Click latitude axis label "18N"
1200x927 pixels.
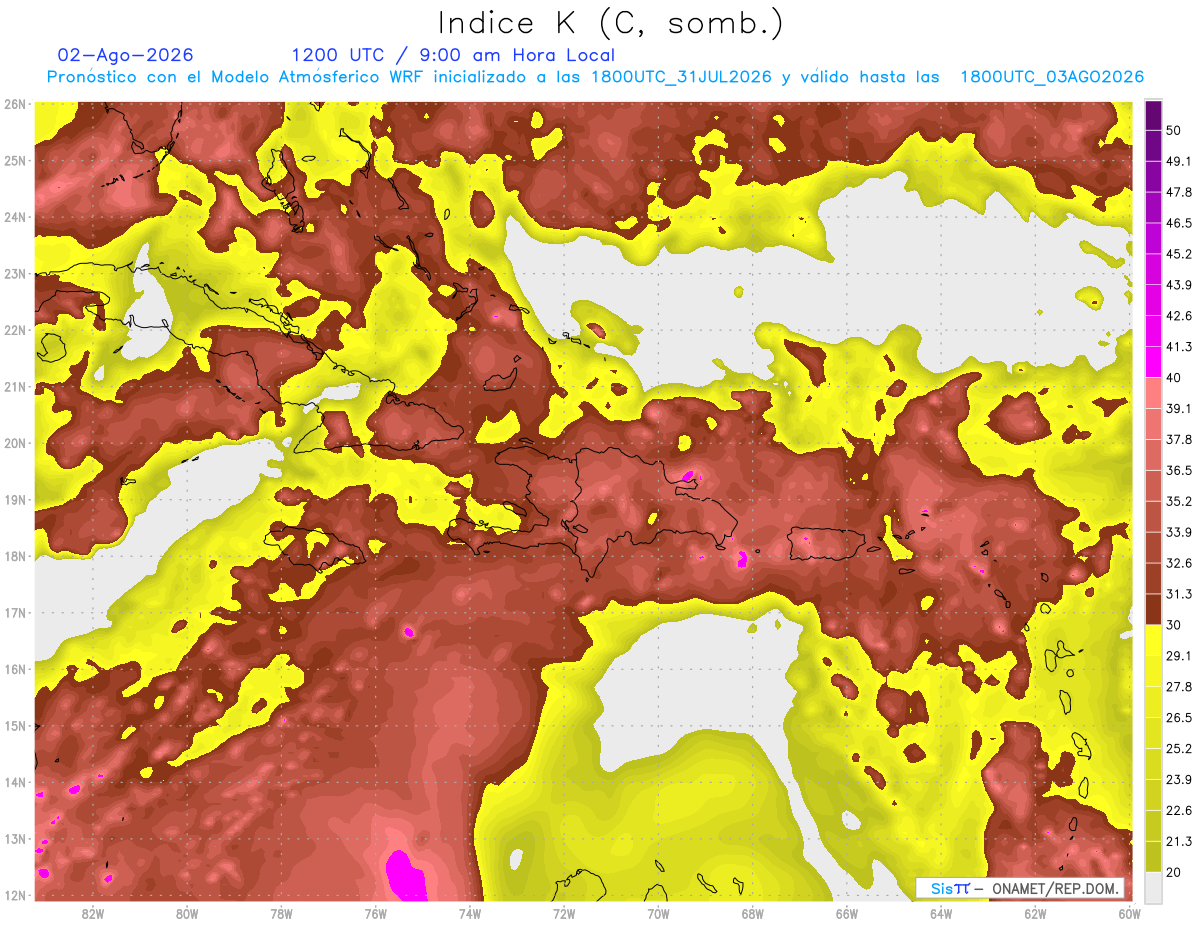pos(16,556)
